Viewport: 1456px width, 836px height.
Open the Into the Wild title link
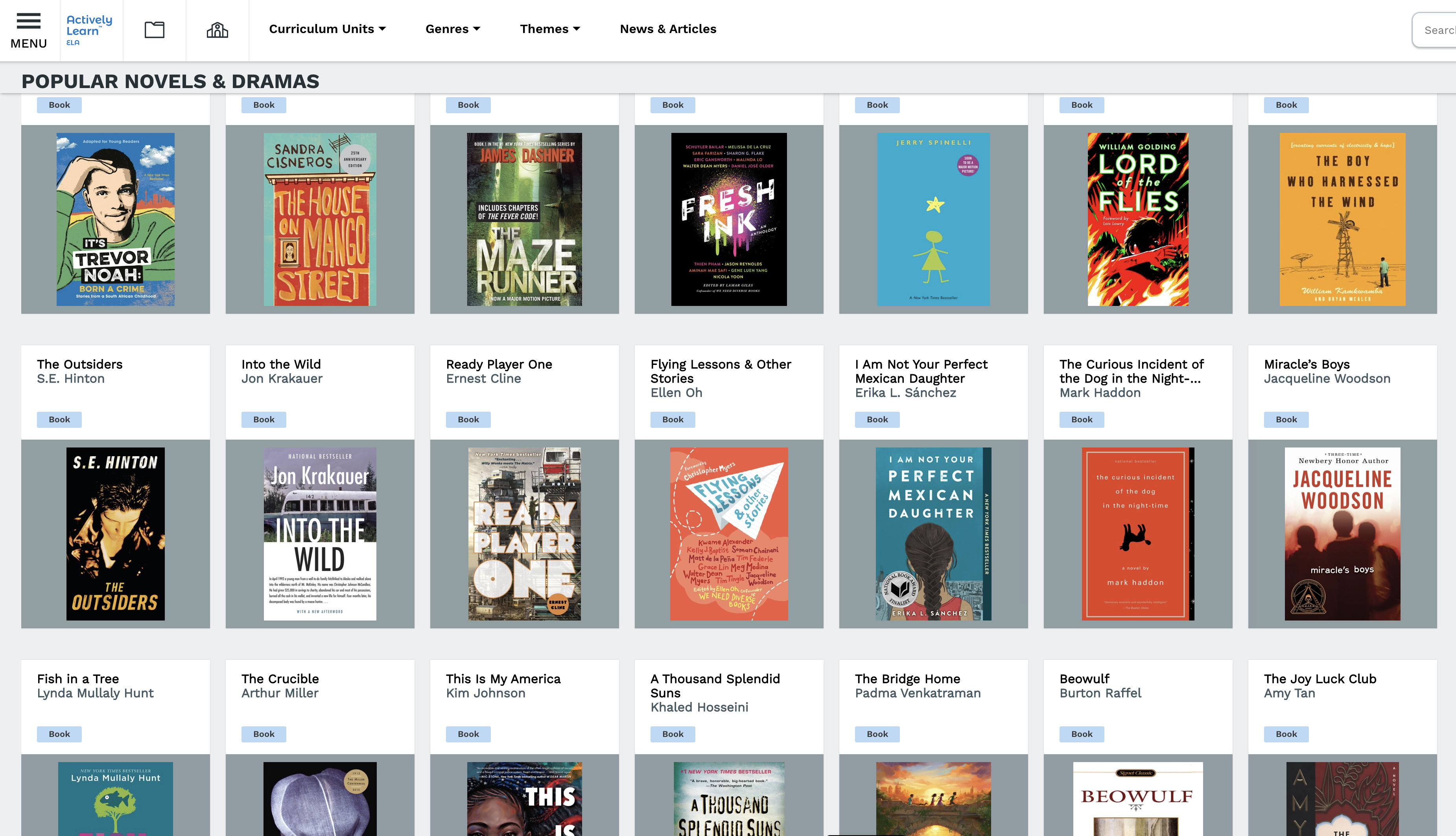(x=281, y=364)
